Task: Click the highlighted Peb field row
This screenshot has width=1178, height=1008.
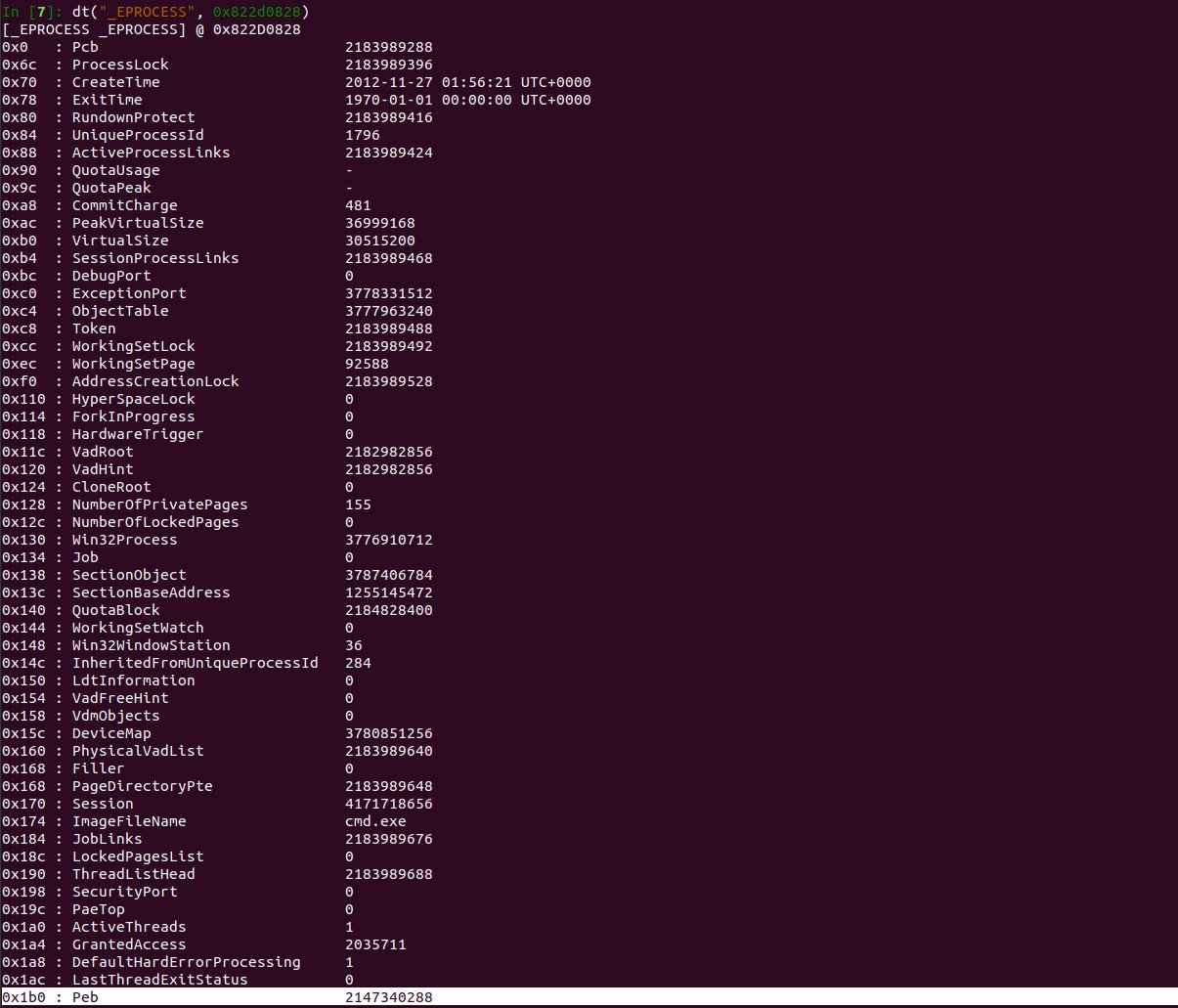Action: tap(587, 997)
